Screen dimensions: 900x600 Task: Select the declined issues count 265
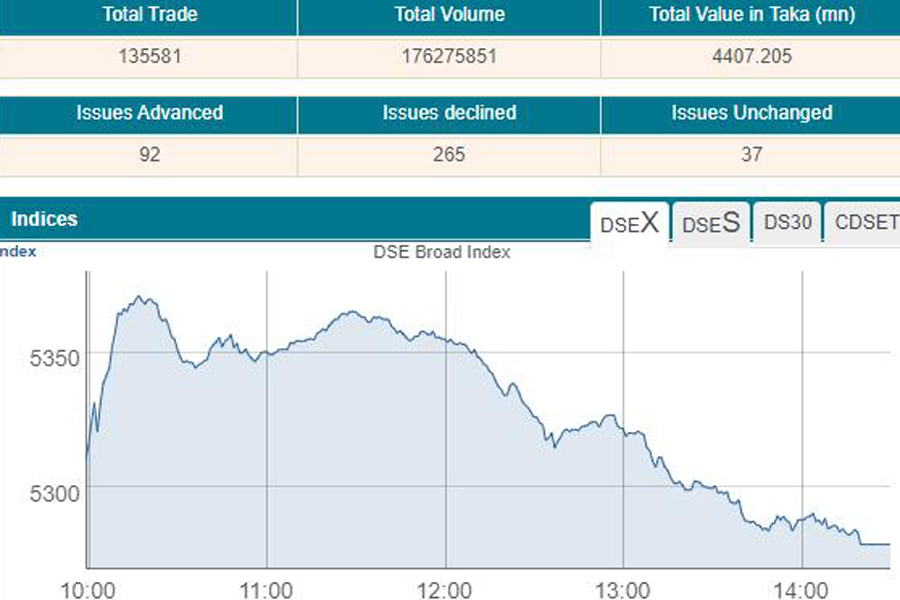coord(449,154)
